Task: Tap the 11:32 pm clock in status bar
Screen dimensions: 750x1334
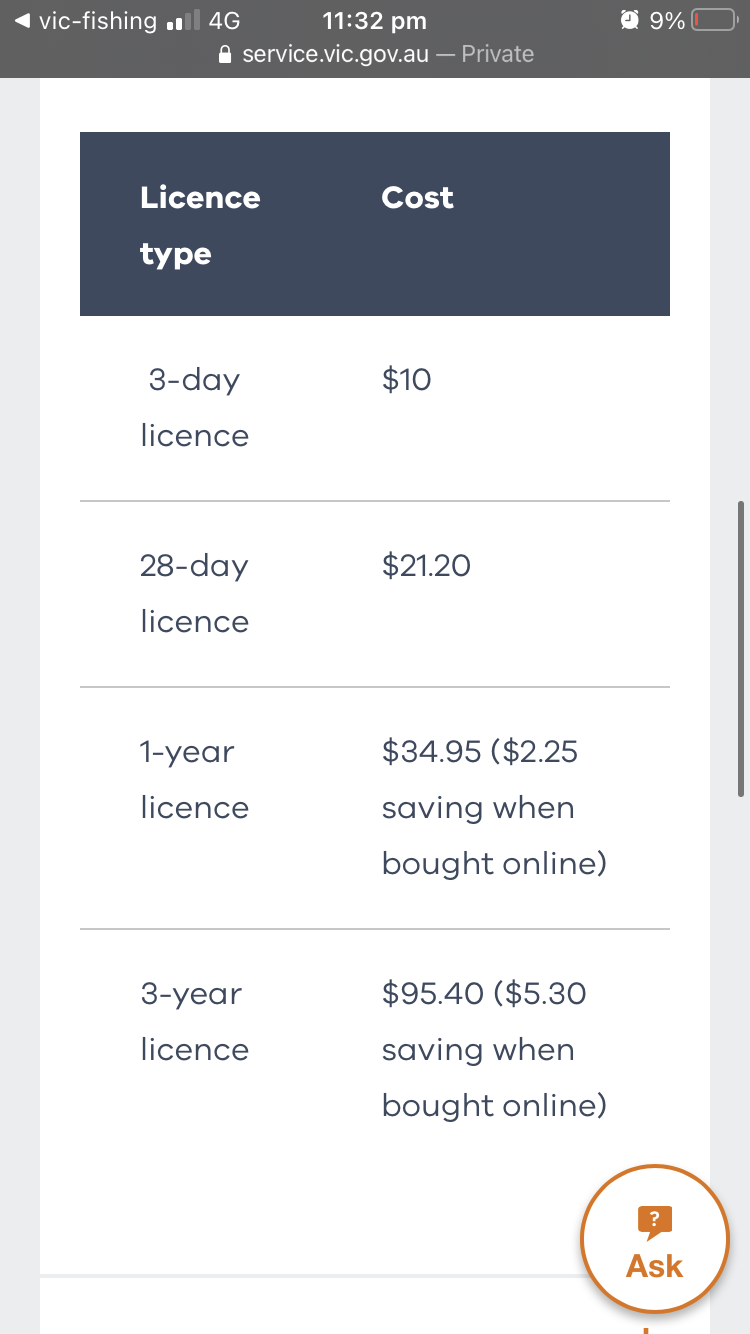Action: (x=375, y=20)
